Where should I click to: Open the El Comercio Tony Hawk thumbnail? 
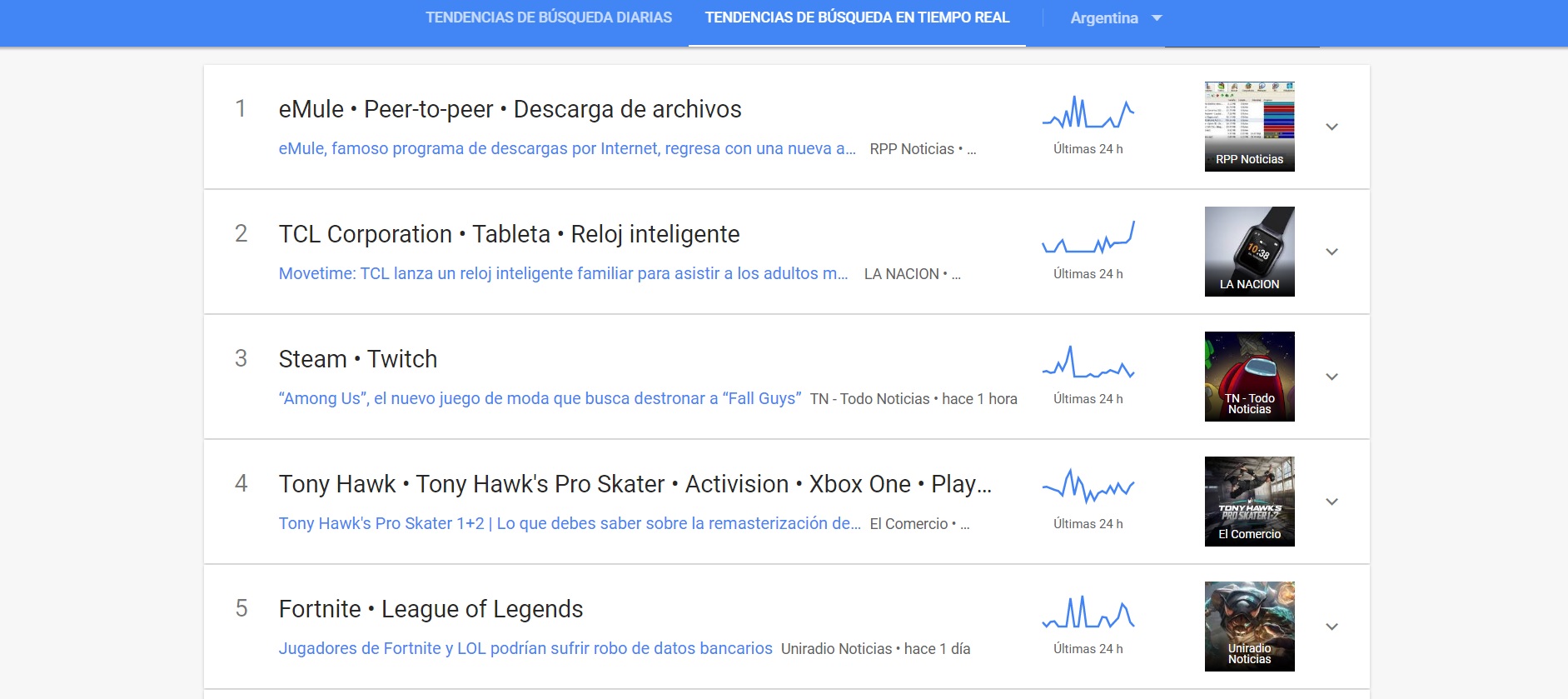click(x=1249, y=502)
